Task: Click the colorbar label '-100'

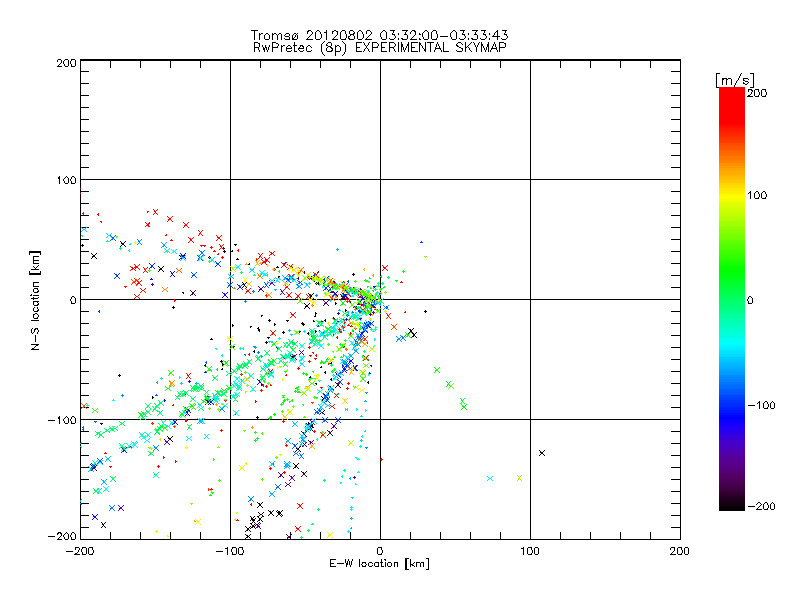Action: 761,406
